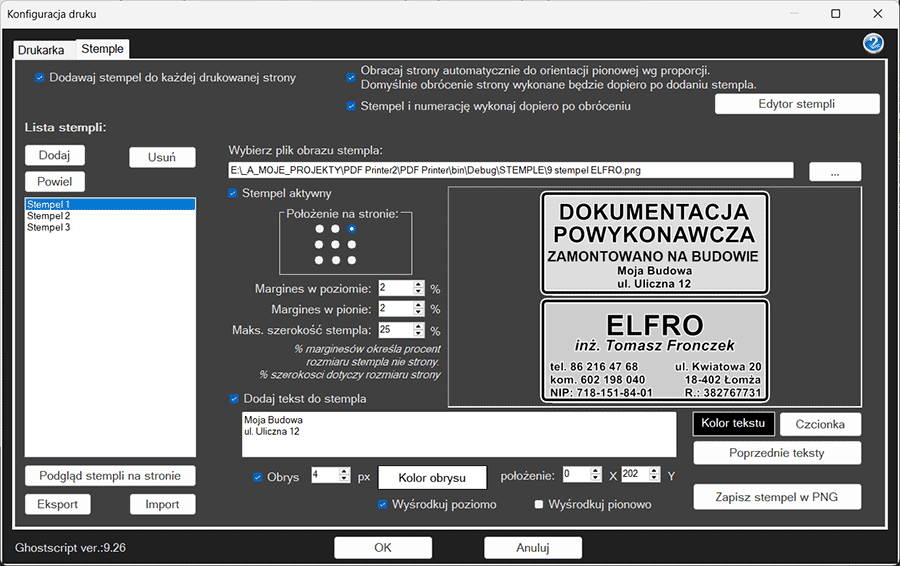The height and width of the screenshot is (566, 900).
Task: Click the browse "..." file button
Action: coord(834,172)
